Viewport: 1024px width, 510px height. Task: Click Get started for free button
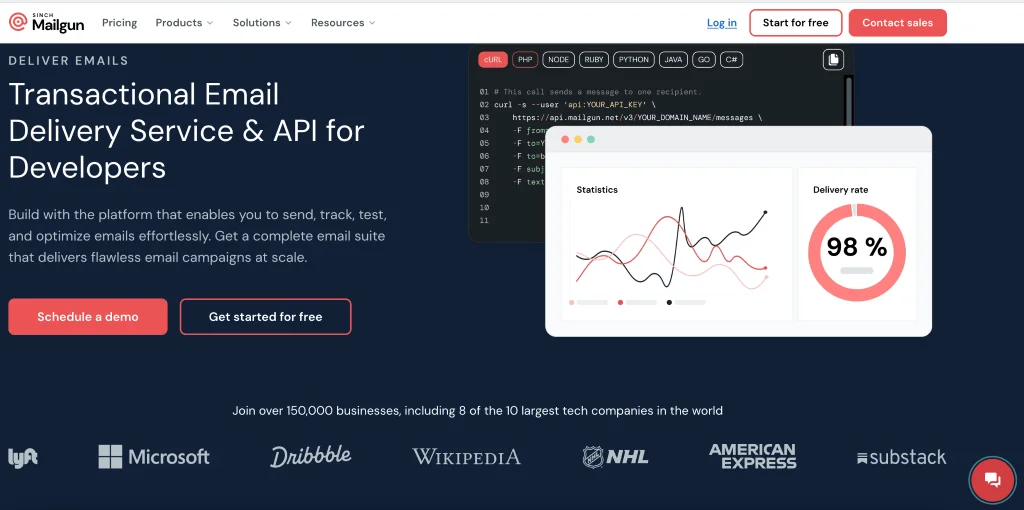tap(265, 317)
